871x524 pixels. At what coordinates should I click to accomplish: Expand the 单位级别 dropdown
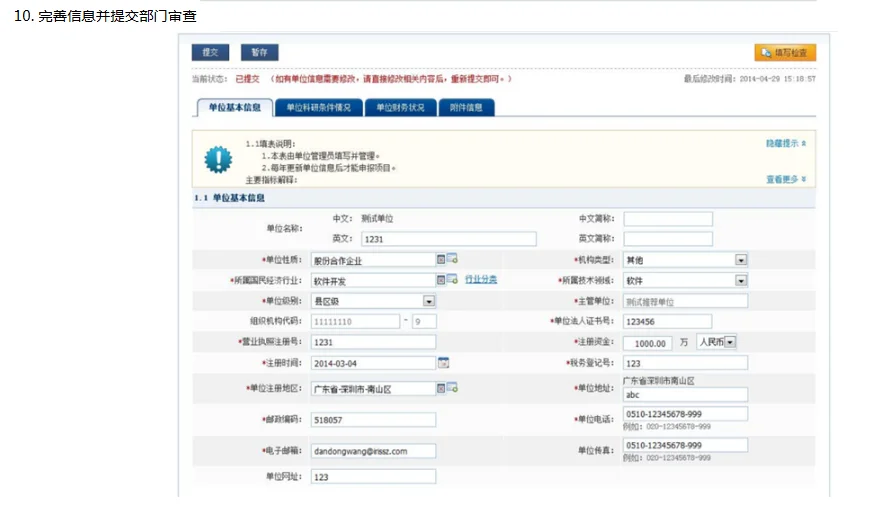pos(429,301)
